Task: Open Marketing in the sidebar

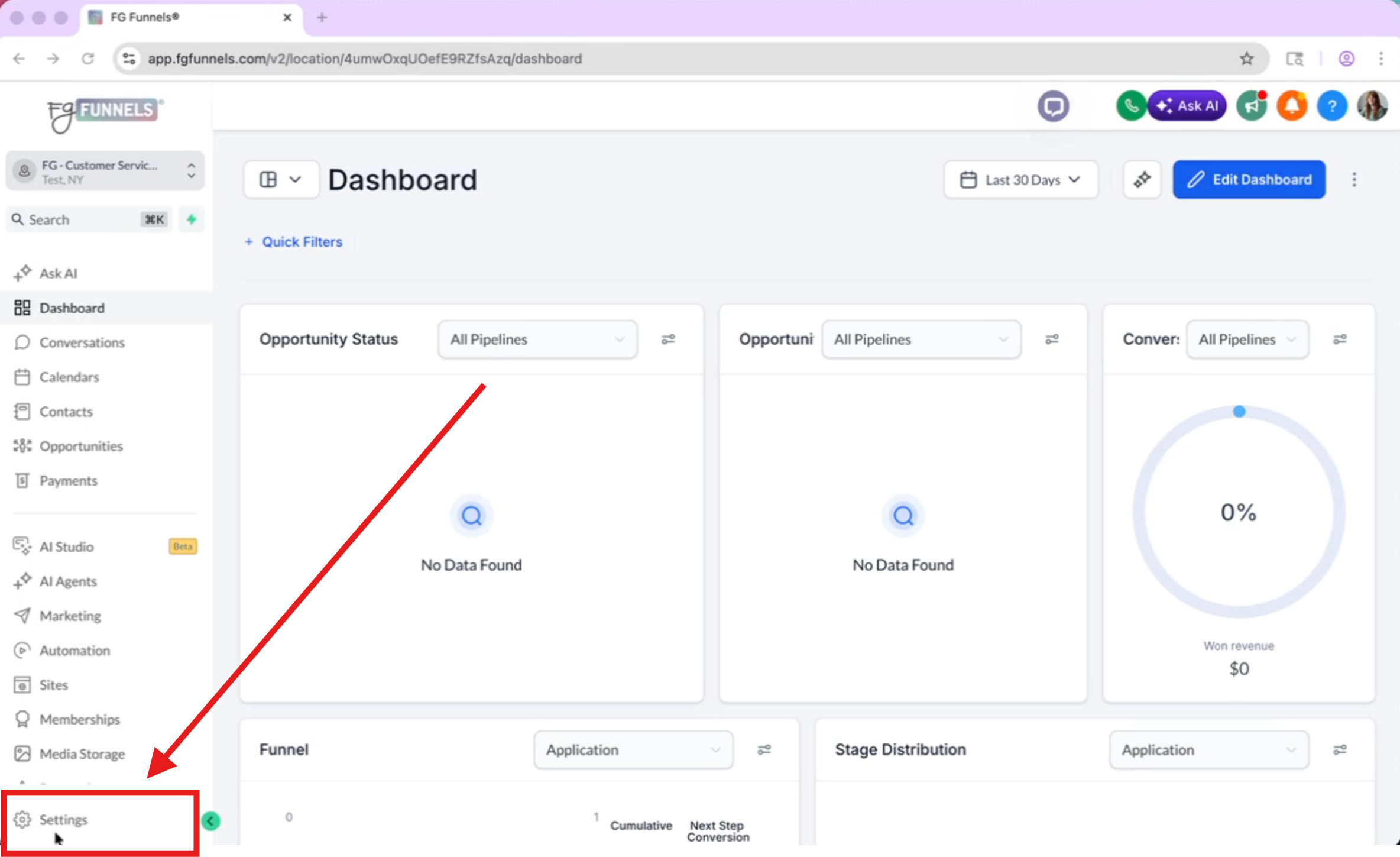Action: [x=105, y=616]
